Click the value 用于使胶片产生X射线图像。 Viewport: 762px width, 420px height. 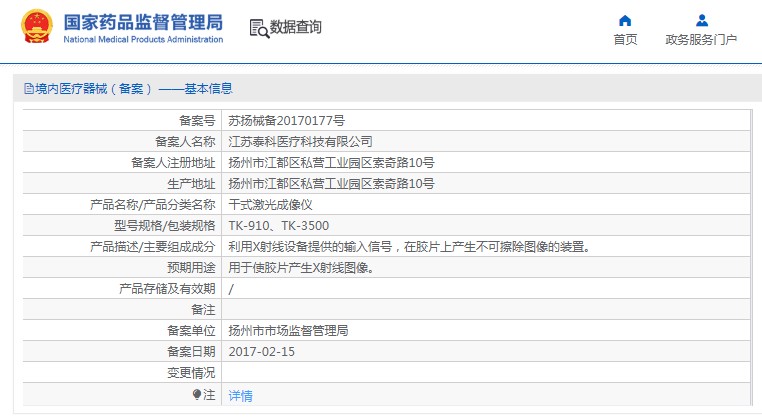[301, 268]
